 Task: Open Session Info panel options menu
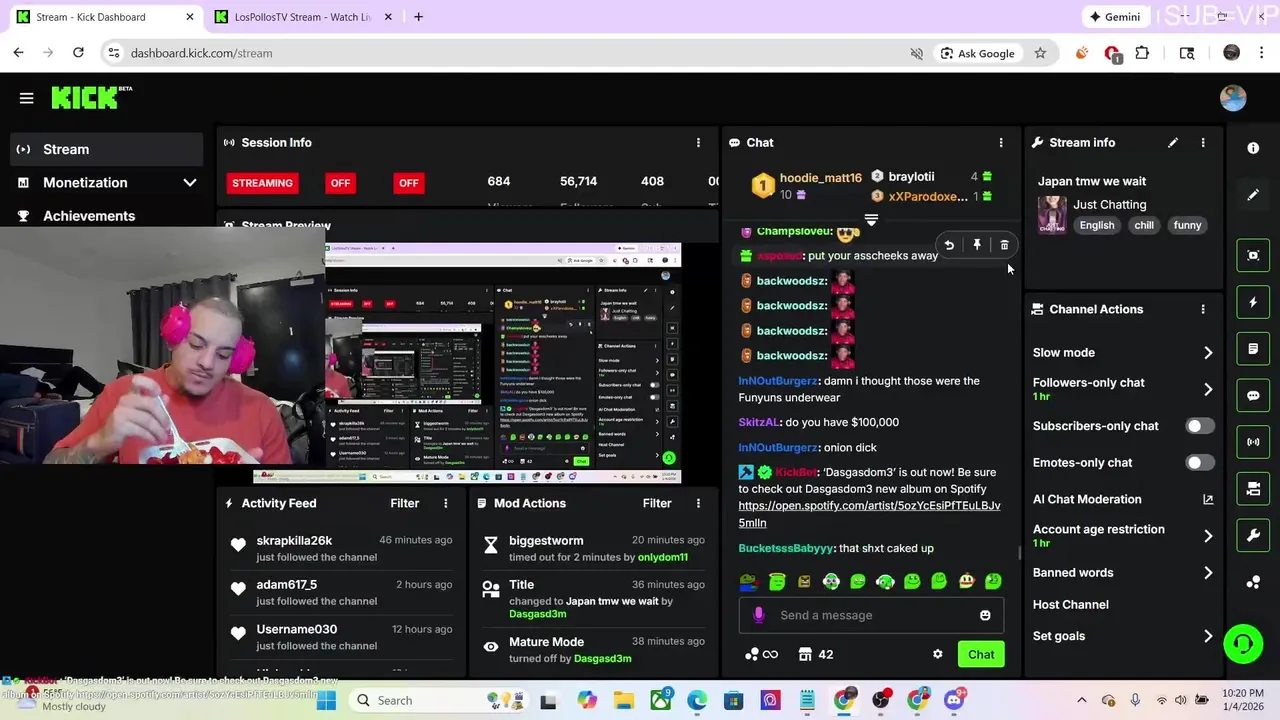pos(698,143)
